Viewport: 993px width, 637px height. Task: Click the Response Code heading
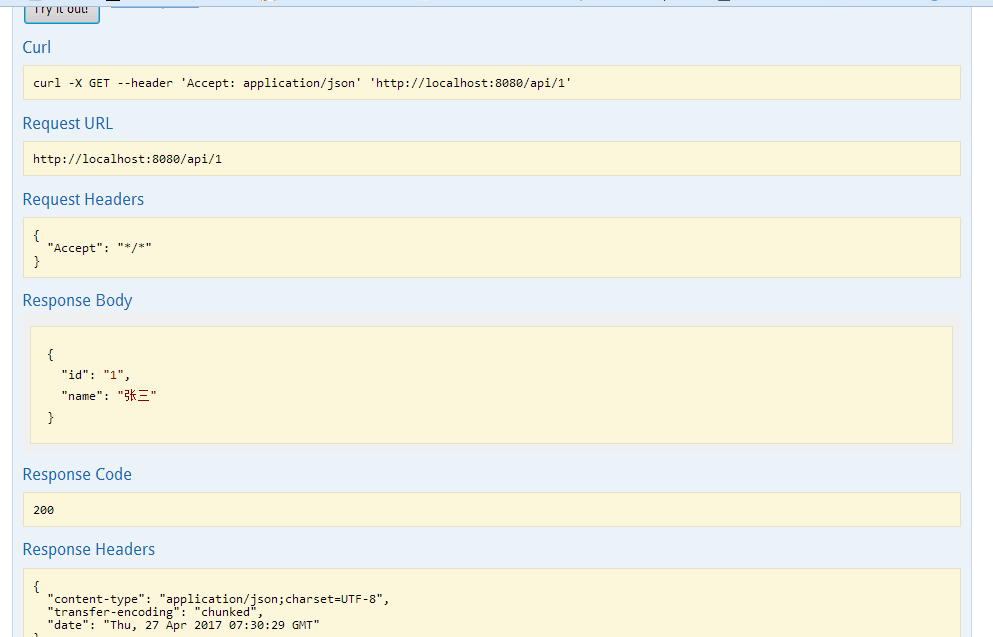pos(77,474)
